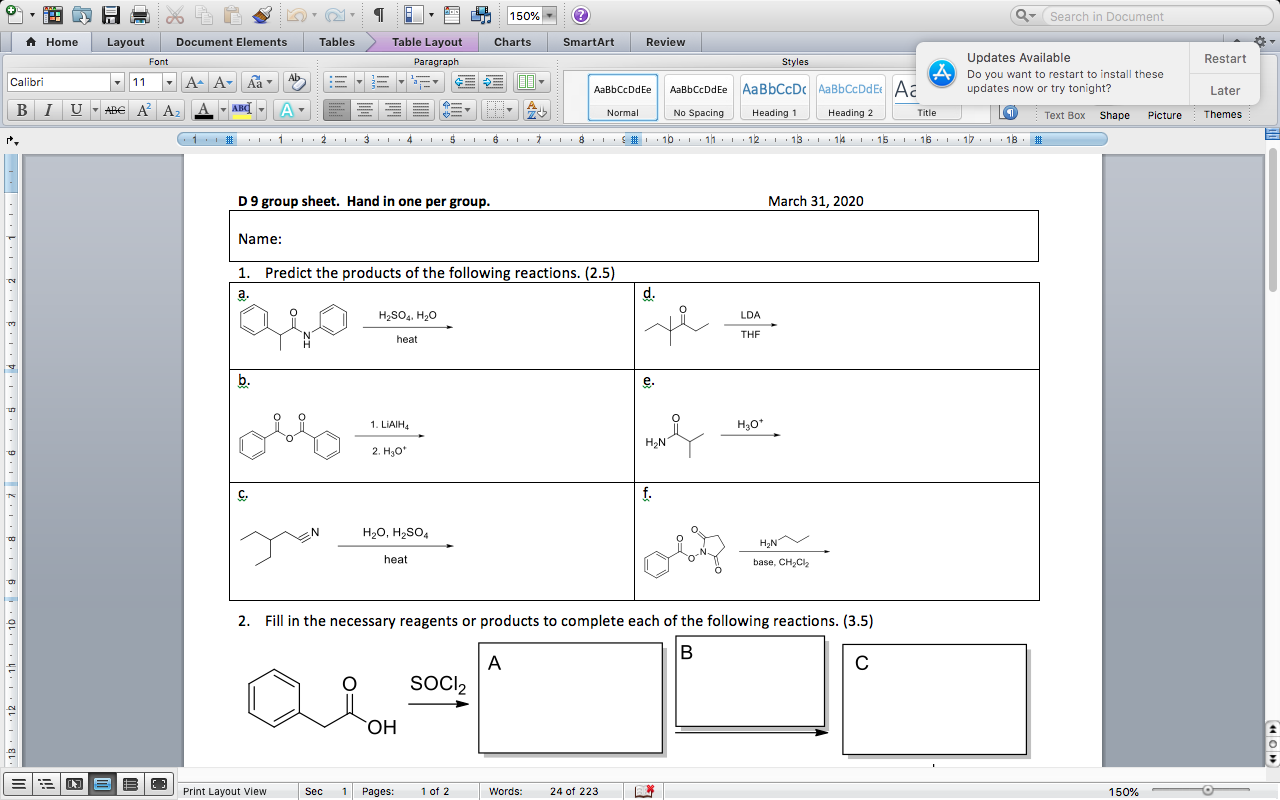Click the Later button on update notification
Image resolution: width=1280 pixels, height=800 pixels.
pos(1224,90)
